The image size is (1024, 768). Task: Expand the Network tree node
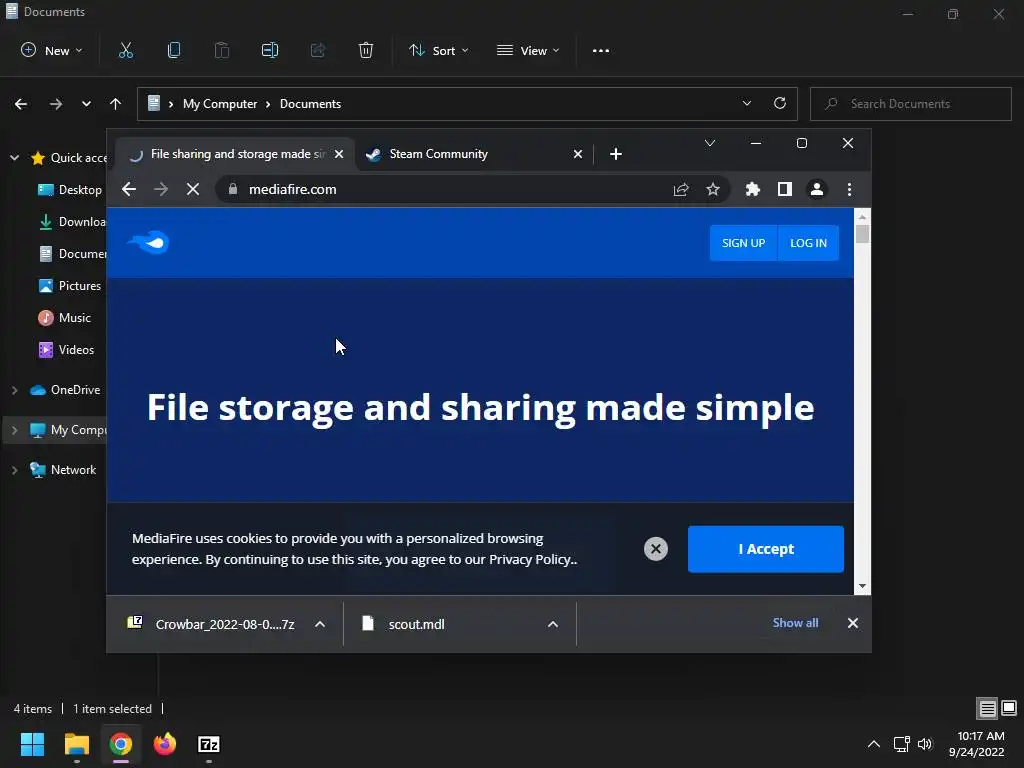tap(14, 470)
